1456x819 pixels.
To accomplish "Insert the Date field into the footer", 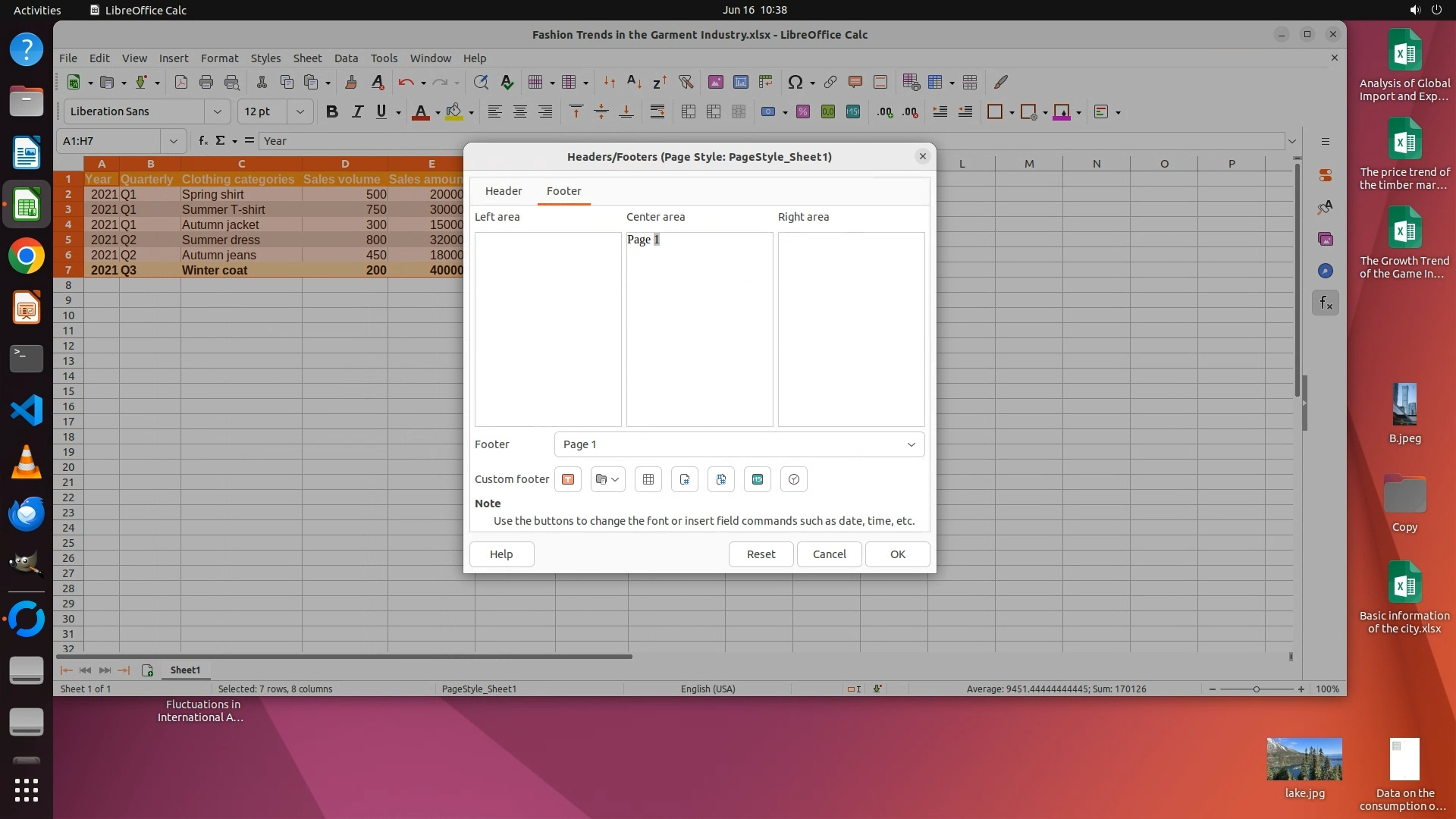I will coord(758,479).
